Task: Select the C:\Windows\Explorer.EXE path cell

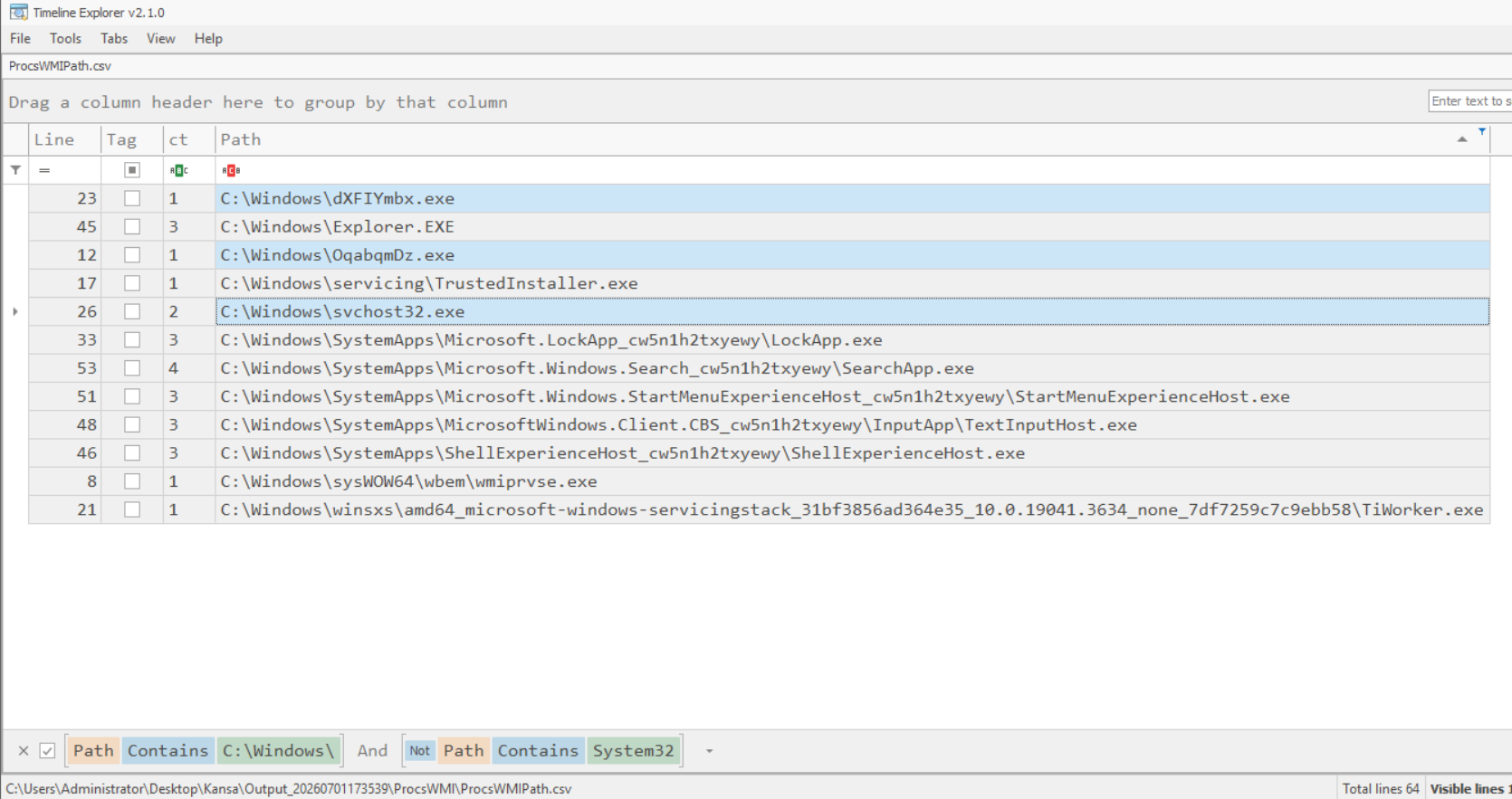Action: pos(852,226)
